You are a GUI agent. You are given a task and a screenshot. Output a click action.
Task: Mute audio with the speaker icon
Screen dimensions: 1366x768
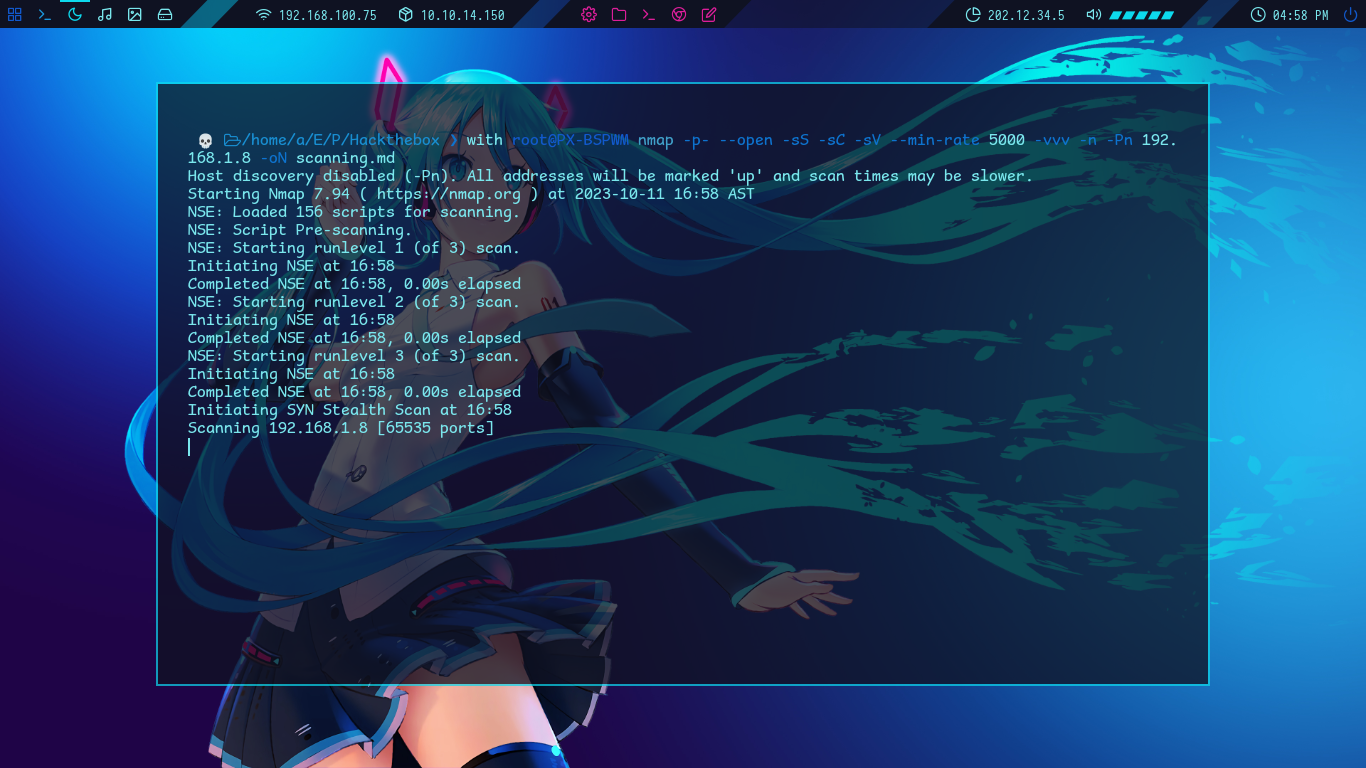(1093, 14)
